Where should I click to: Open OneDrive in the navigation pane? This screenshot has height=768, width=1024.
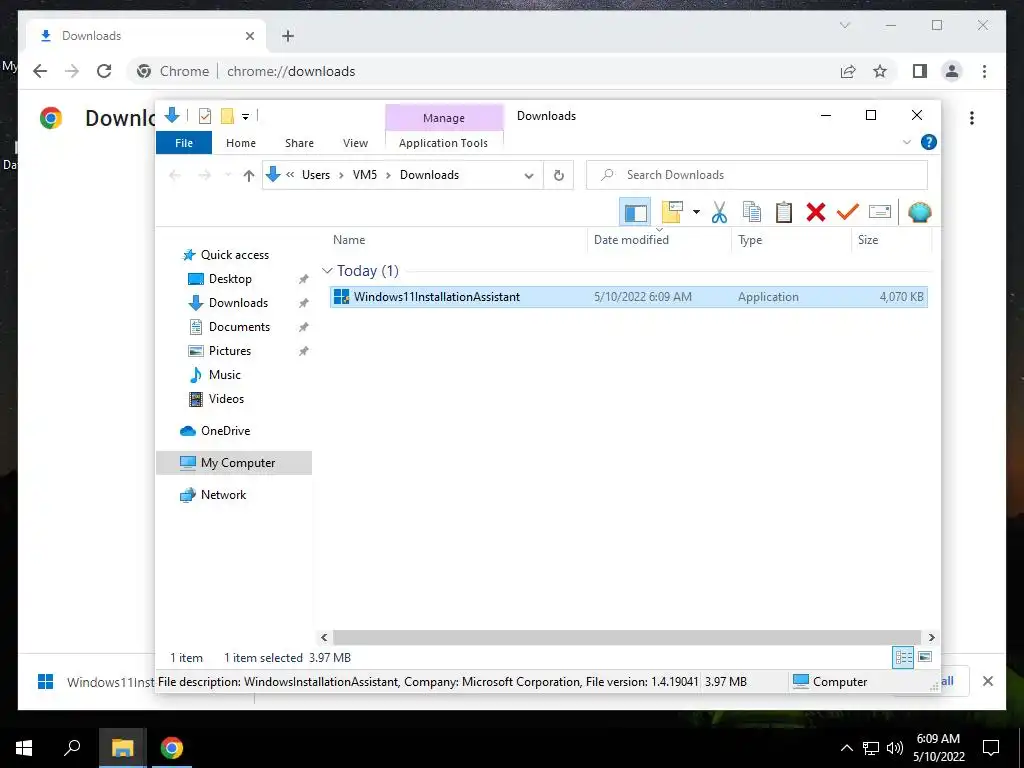(x=225, y=431)
